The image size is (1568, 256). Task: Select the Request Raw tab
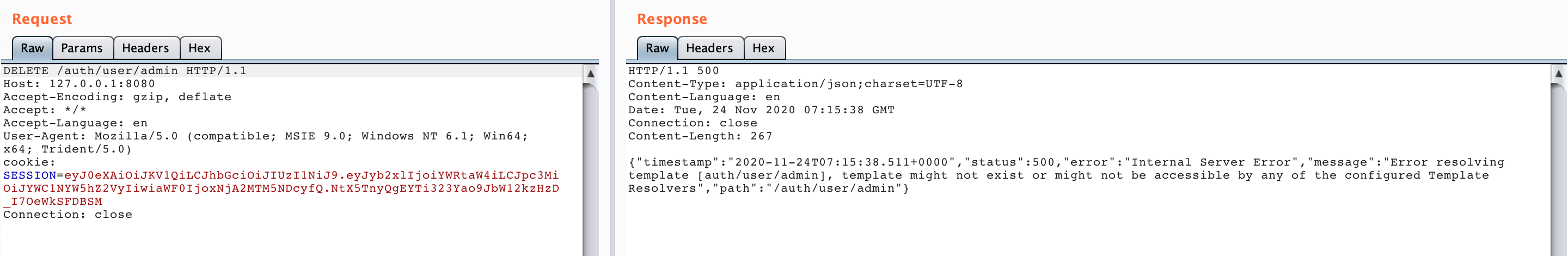click(x=32, y=48)
